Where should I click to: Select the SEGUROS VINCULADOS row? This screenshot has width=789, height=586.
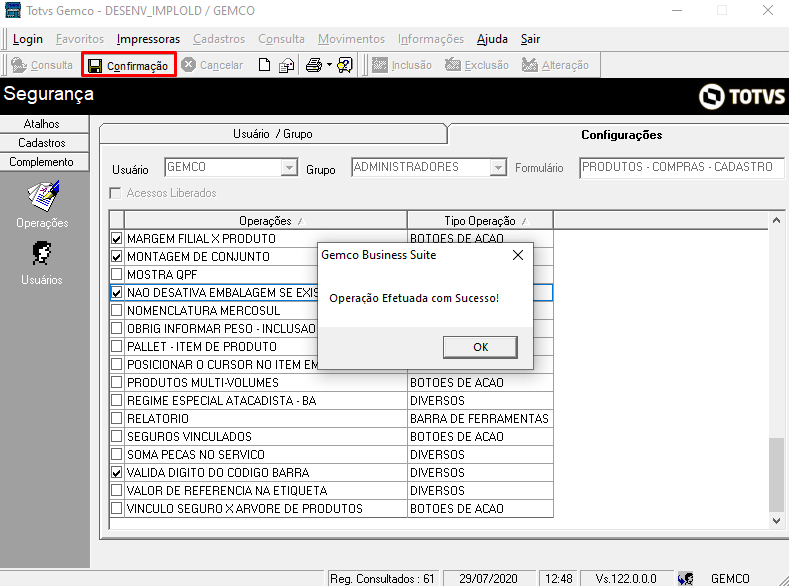coord(332,437)
